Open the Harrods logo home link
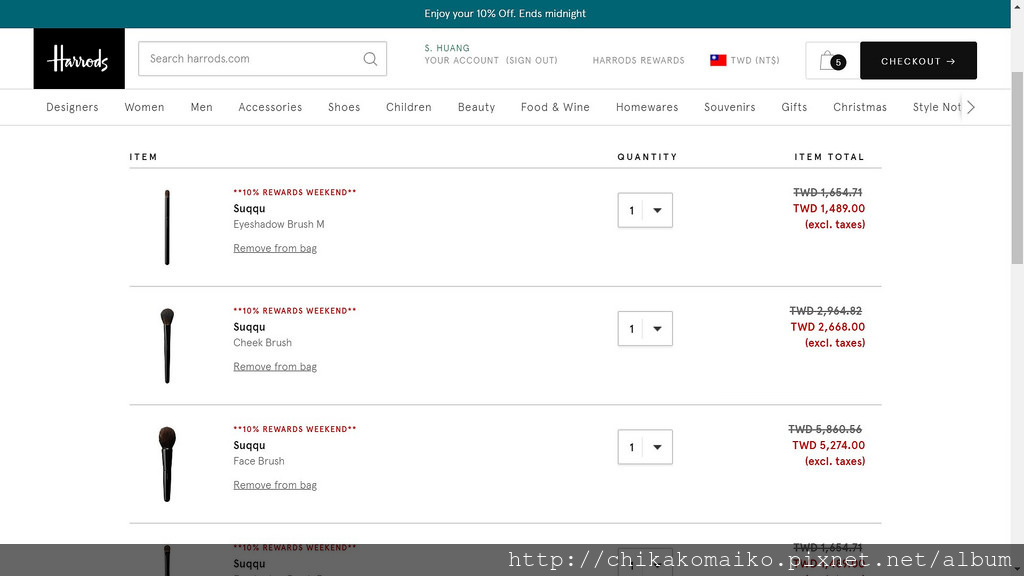Screen dimensions: 1024x576 tap(79, 58)
